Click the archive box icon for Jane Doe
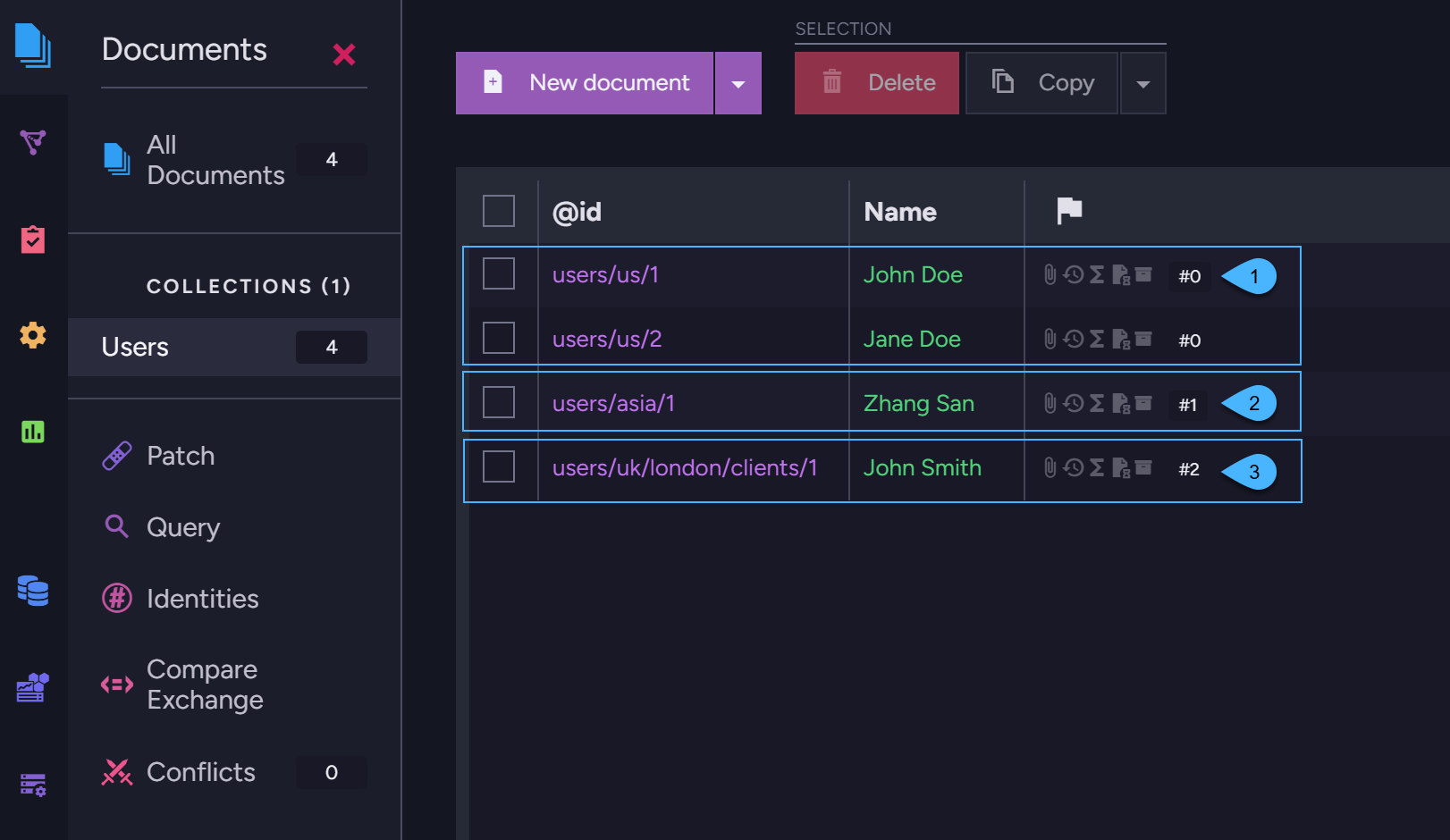The width and height of the screenshot is (1450, 840). (x=1143, y=338)
